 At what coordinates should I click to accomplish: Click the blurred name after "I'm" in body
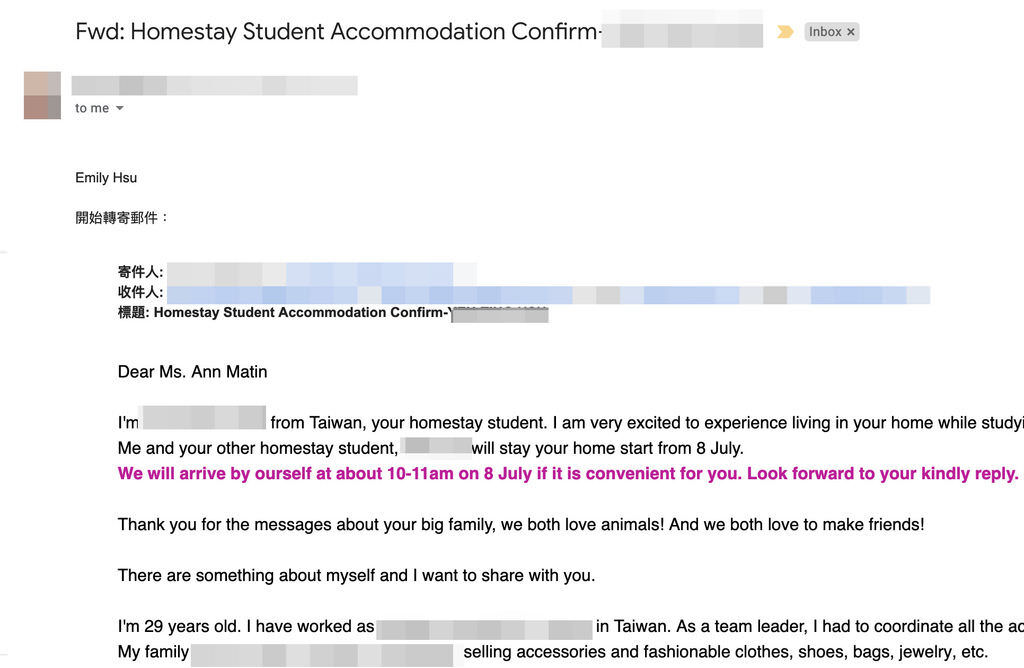[204, 417]
